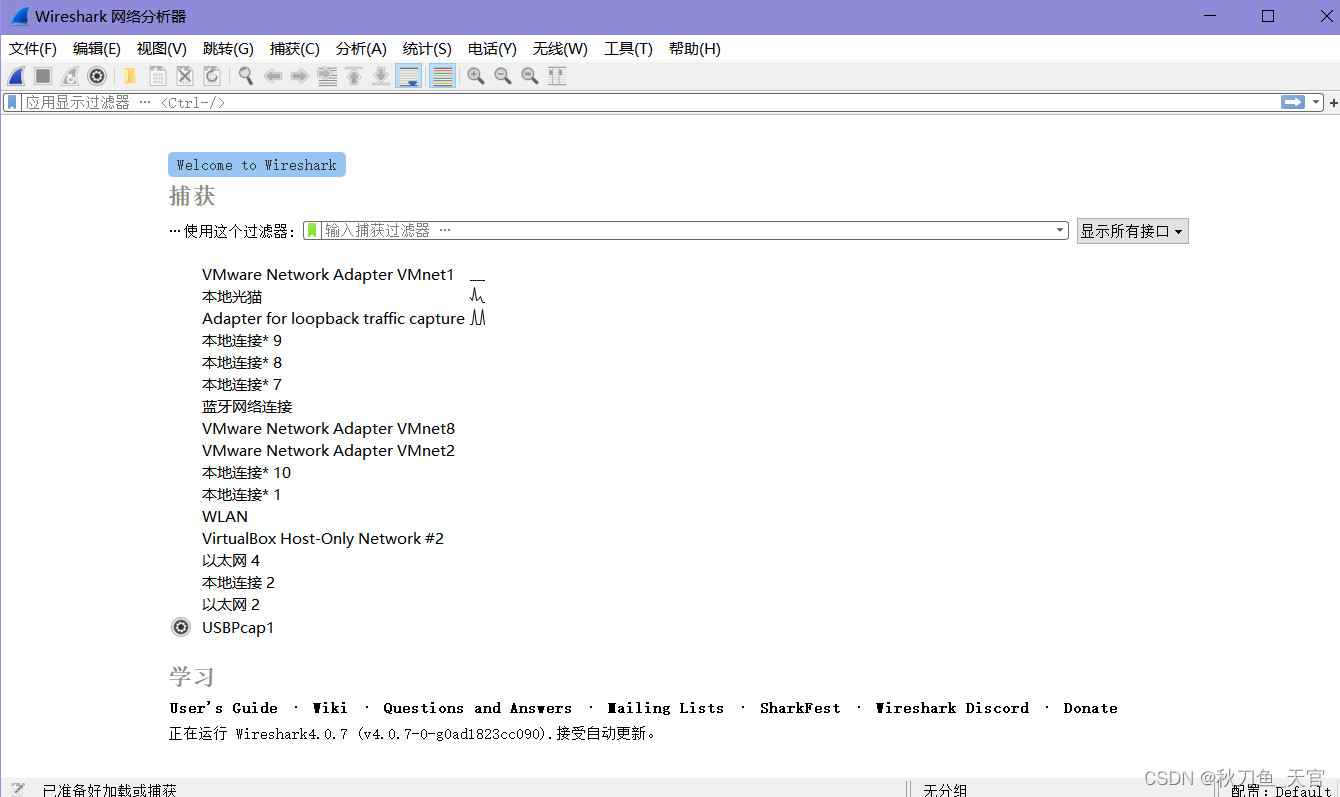Apply the display filter with the arrow button
This screenshot has height=797, width=1340.
pos(1293,102)
